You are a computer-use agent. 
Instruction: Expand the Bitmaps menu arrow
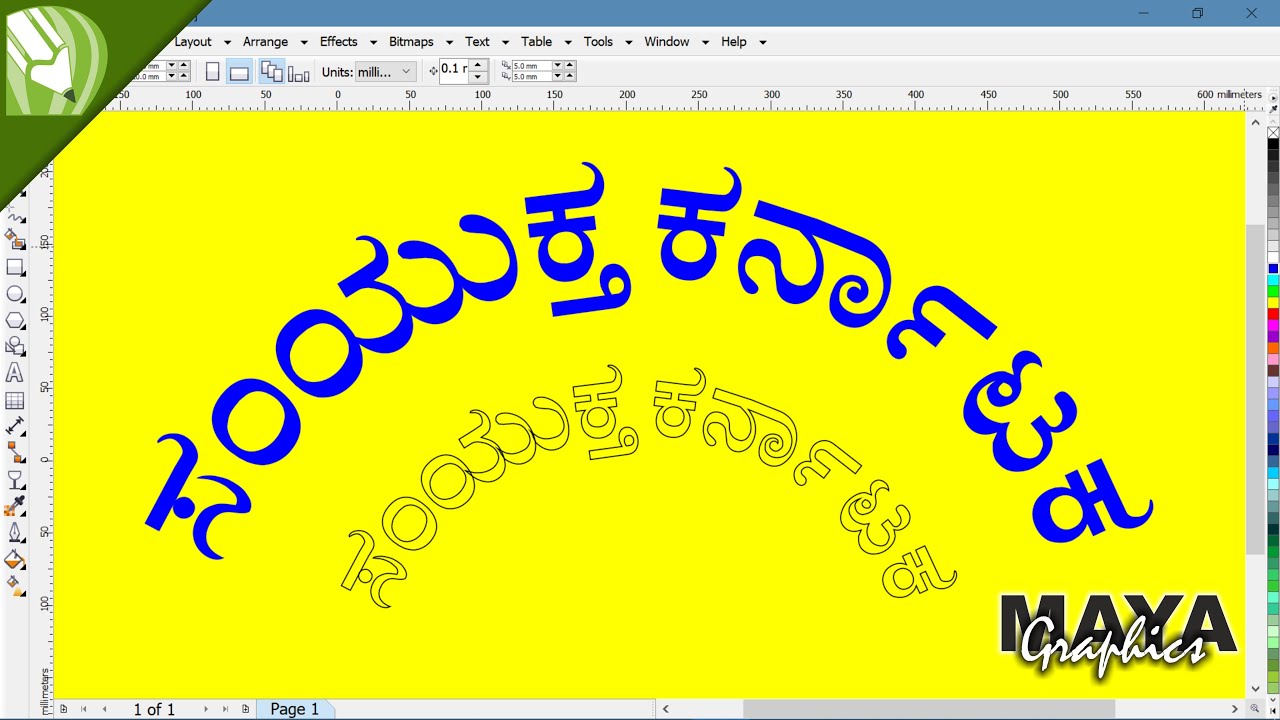click(x=449, y=42)
